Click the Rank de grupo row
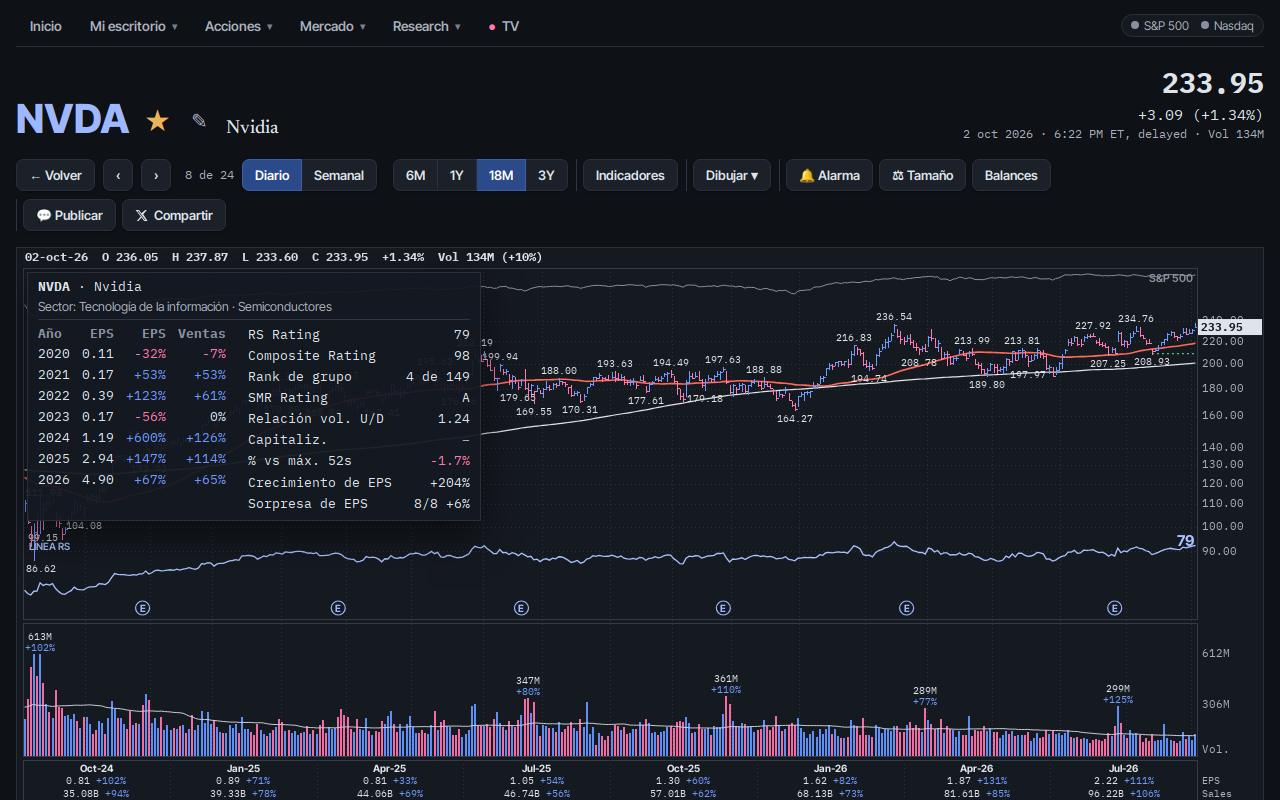 tap(359, 377)
